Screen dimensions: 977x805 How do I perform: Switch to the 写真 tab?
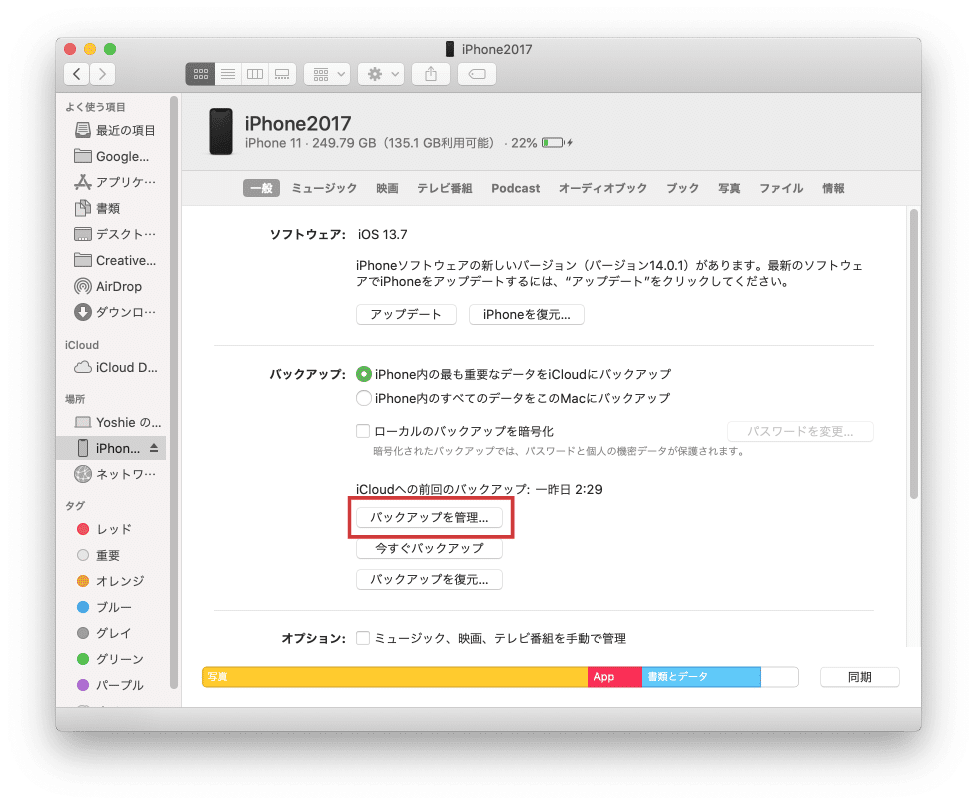tap(729, 188)
